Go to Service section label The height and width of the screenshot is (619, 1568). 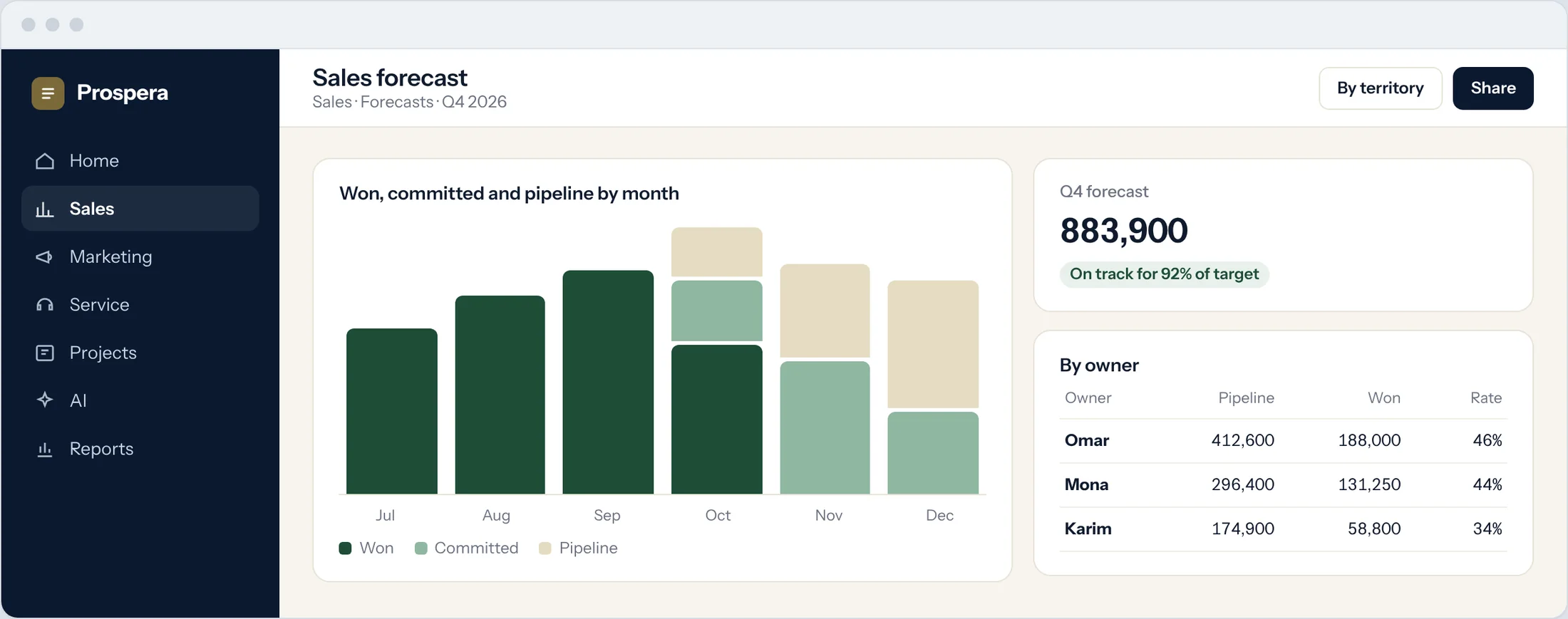pyautogui.click(x=99, y=305)
